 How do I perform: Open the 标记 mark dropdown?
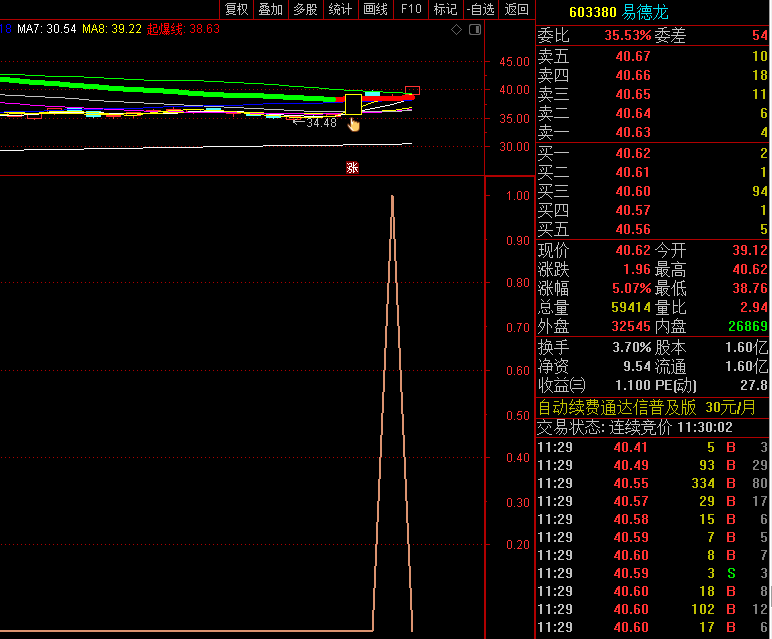tap(445, 9)
